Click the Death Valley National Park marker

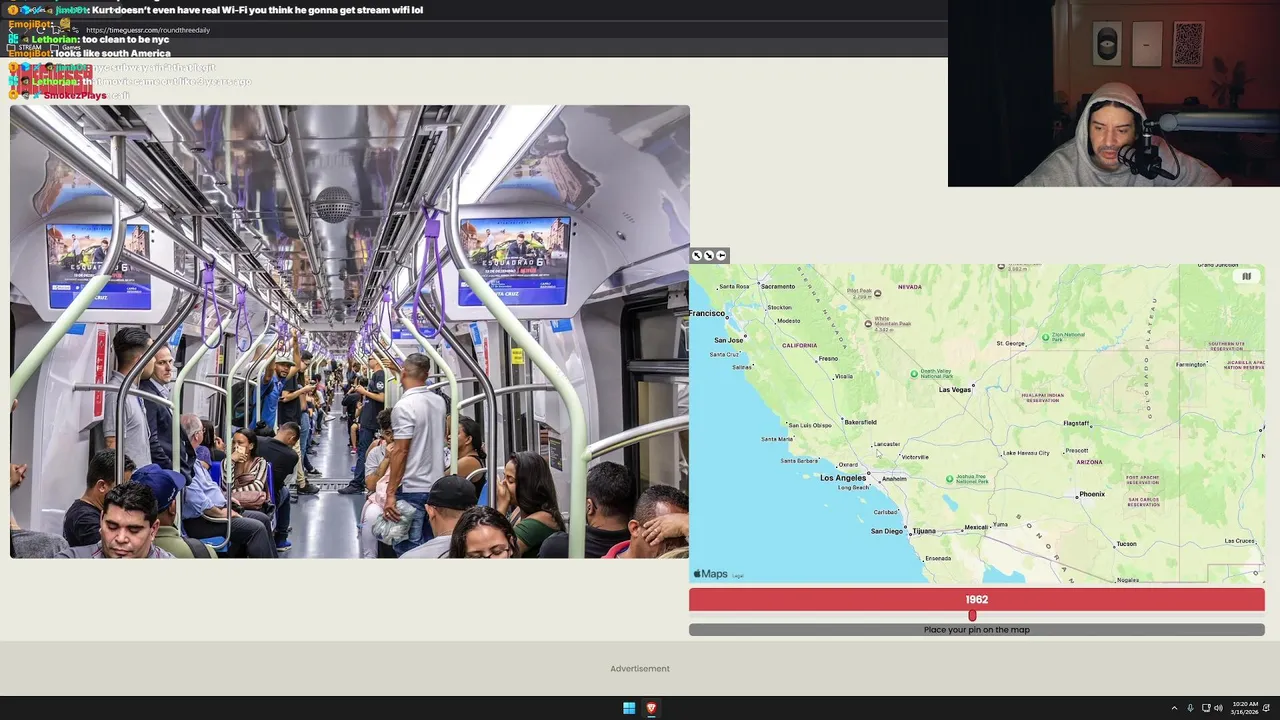(x=914, y=374)
